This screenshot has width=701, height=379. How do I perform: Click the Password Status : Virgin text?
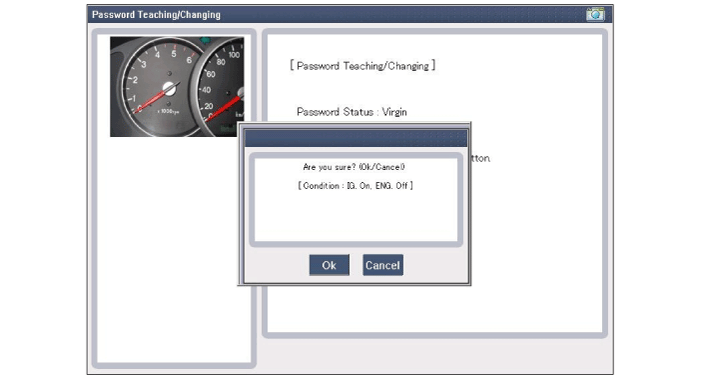[352, 112]
